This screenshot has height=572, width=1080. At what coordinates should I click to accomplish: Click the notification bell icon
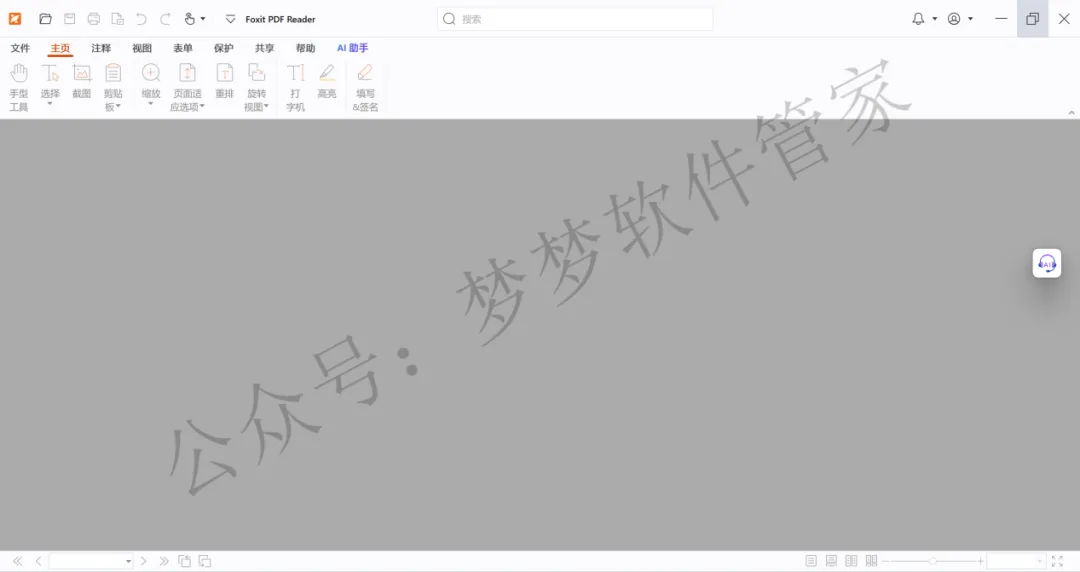click(x=918, y=19)
